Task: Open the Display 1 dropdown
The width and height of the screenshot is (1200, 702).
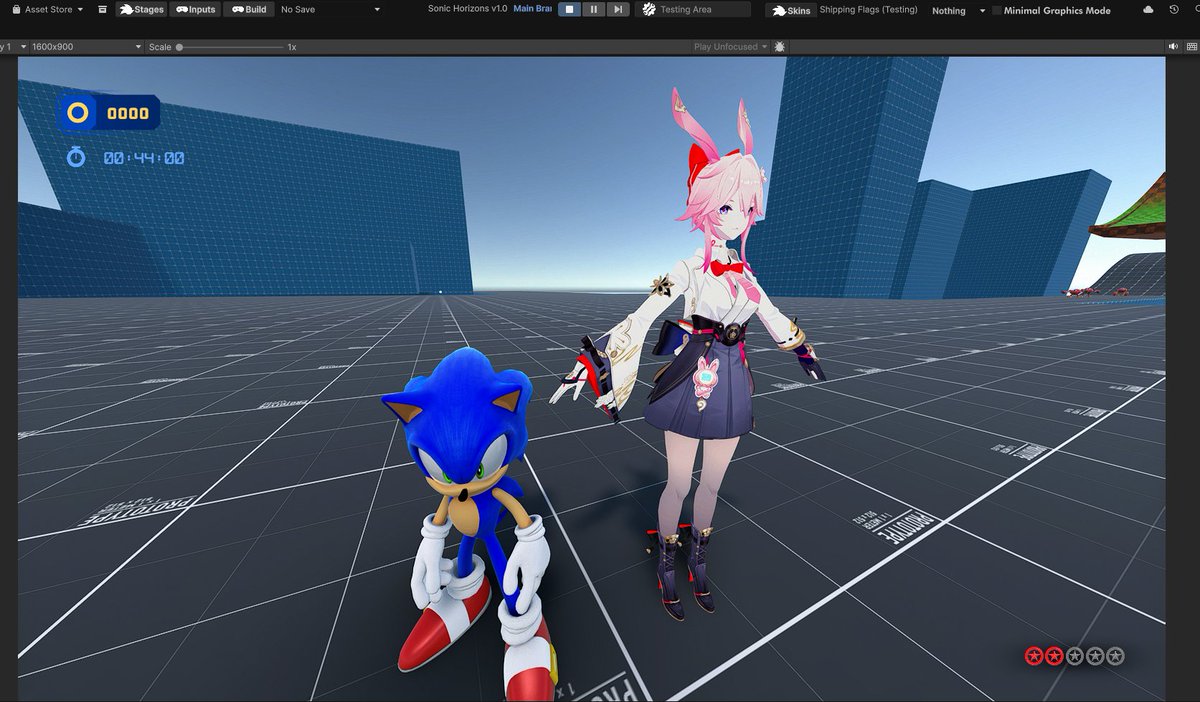Action: [x=12, y=47]
